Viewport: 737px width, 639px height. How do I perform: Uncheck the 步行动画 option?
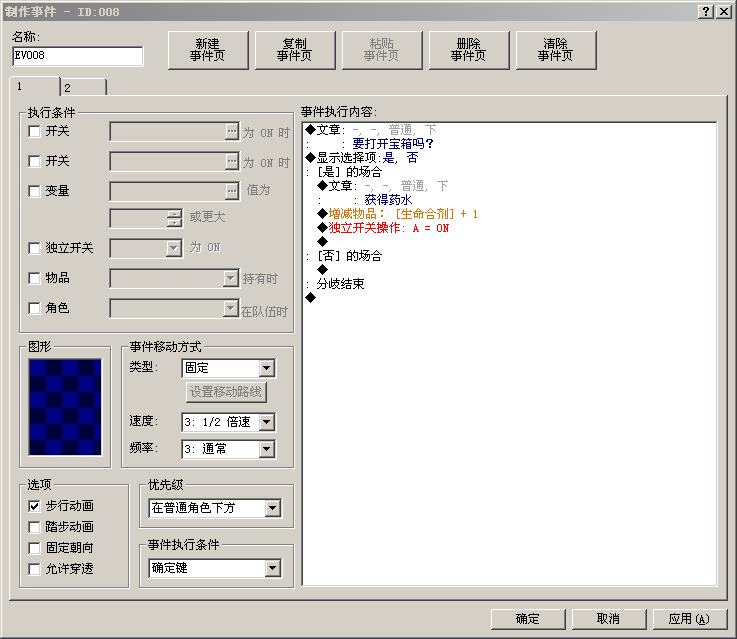(34, 506)
